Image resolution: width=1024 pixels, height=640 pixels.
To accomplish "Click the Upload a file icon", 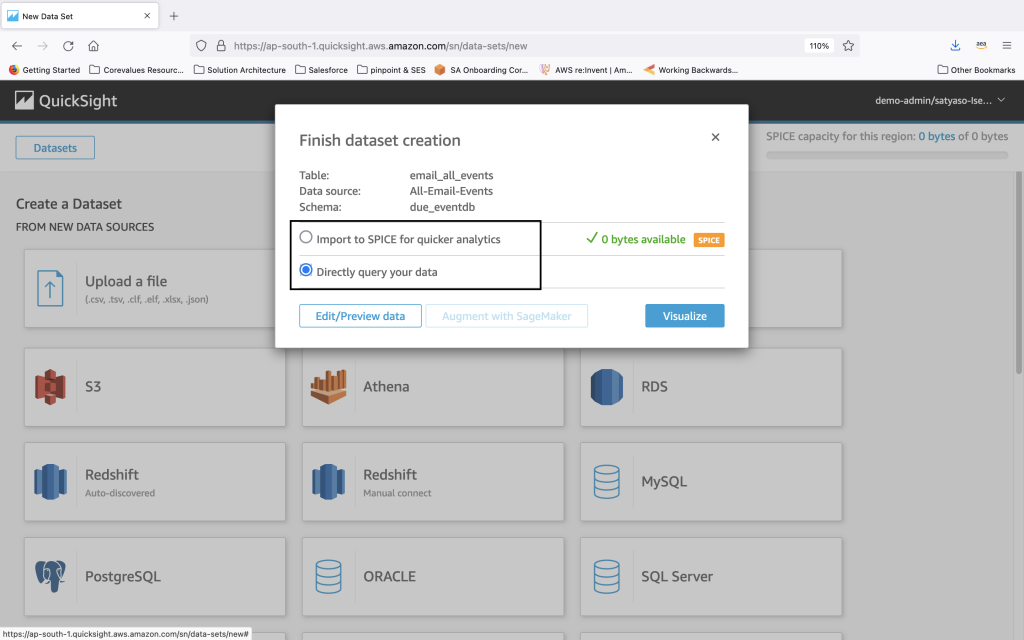I will pos(50,288).
